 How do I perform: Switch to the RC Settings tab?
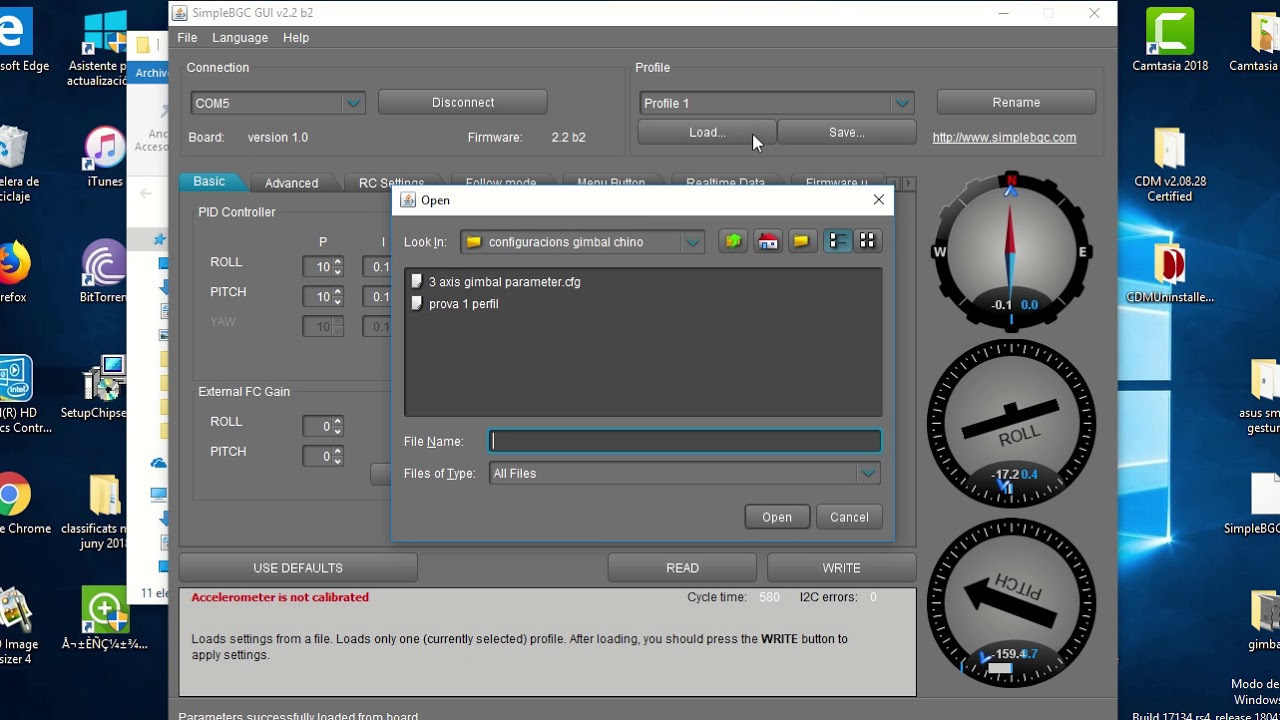(391, 183)
